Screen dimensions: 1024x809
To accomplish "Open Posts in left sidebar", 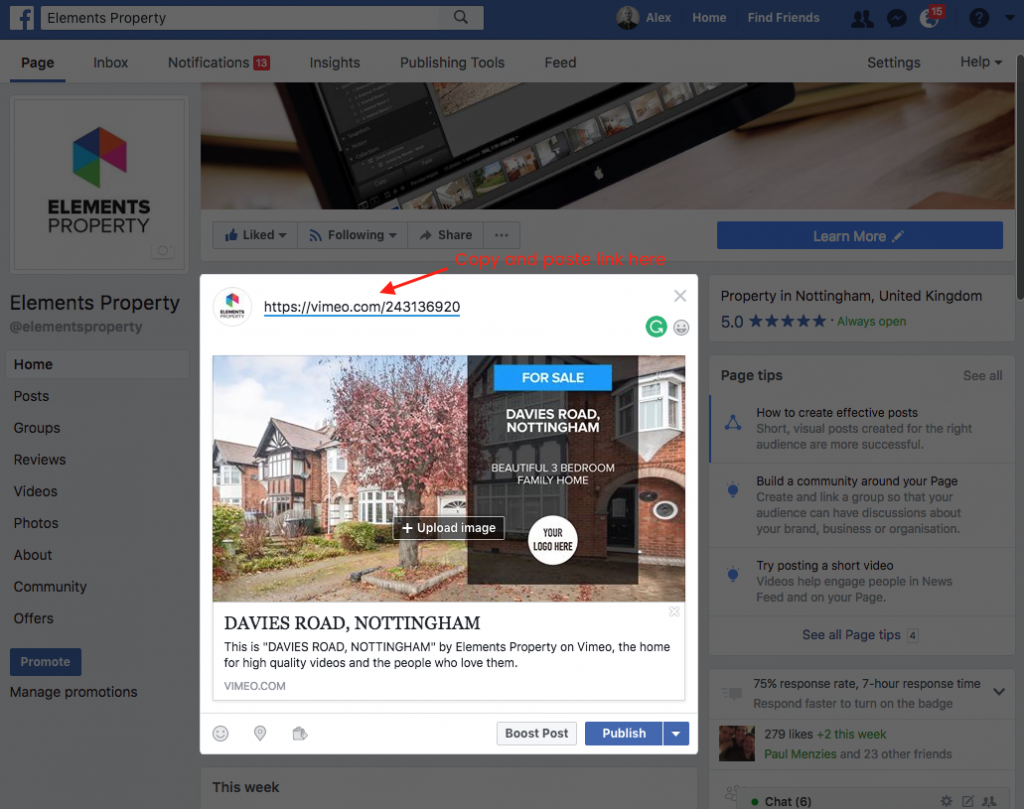I will coord(31,396).
